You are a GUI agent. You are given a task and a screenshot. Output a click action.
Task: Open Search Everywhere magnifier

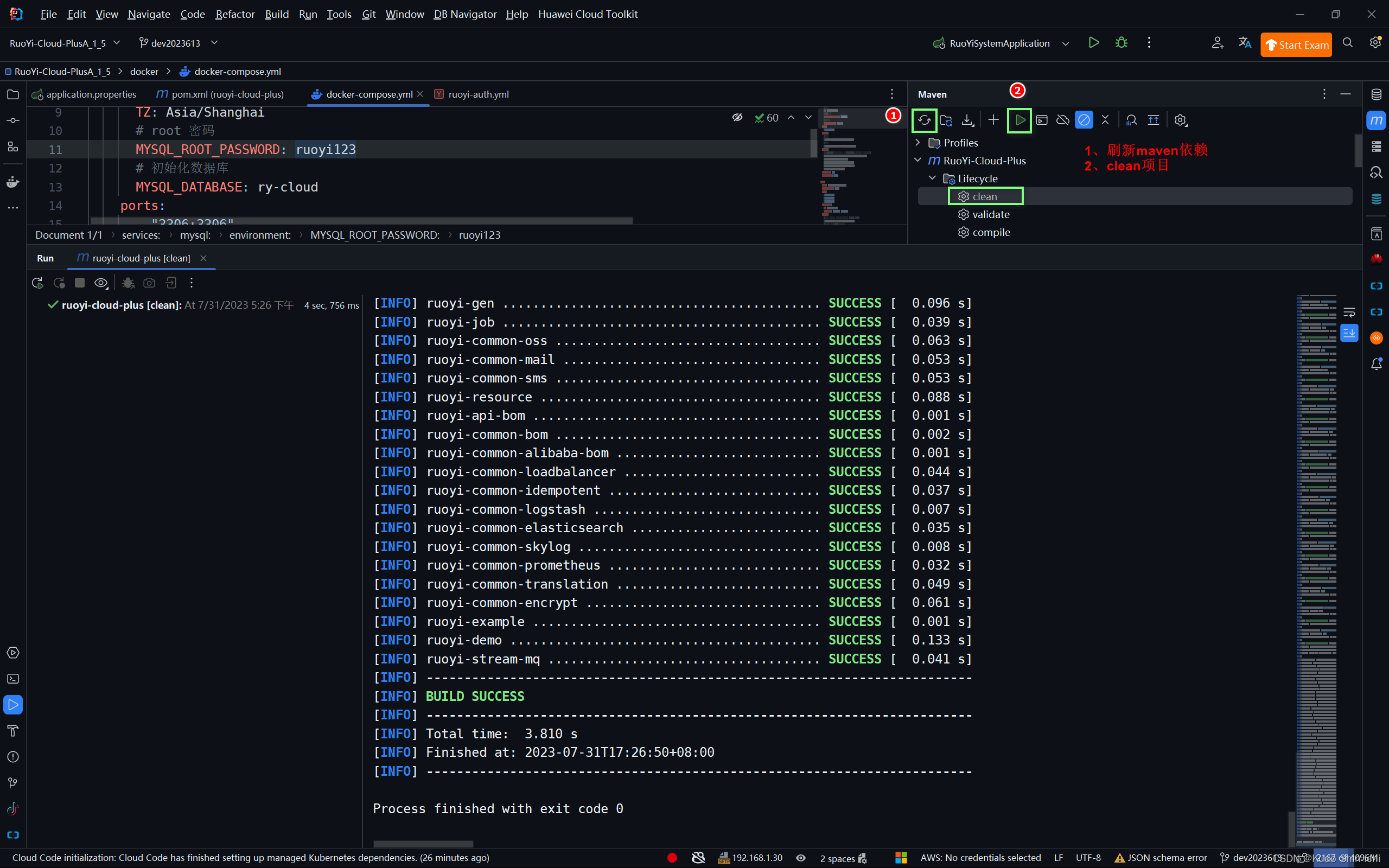coord(1348,43)
